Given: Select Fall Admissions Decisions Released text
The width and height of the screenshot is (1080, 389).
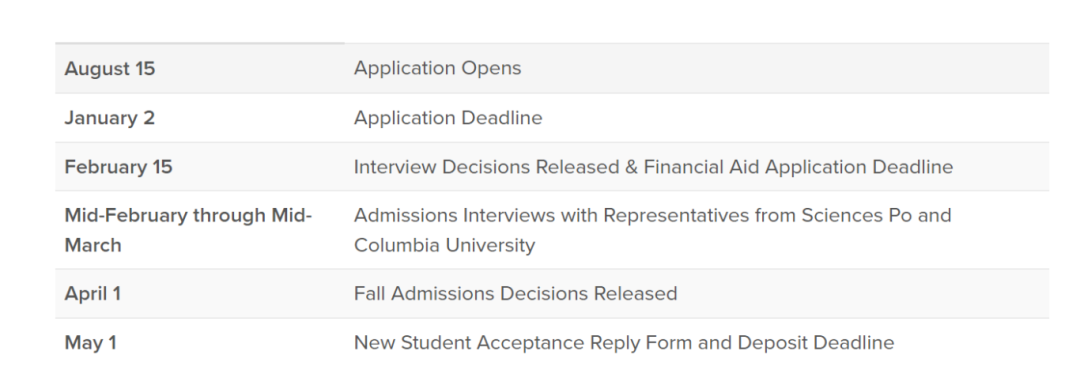Looking at the screenshot, I should pos(515,294).
